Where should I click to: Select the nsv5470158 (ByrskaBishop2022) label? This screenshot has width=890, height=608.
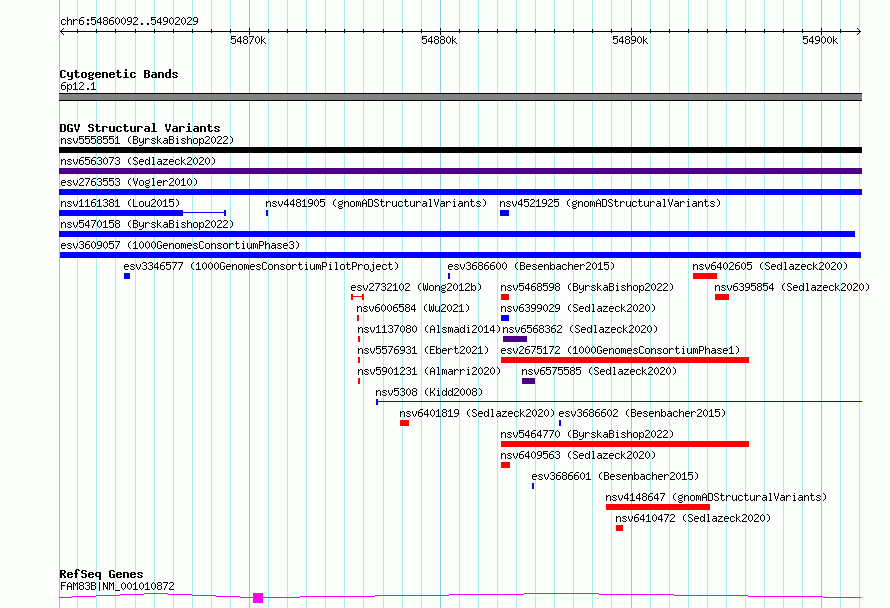[x=147, y=224]
